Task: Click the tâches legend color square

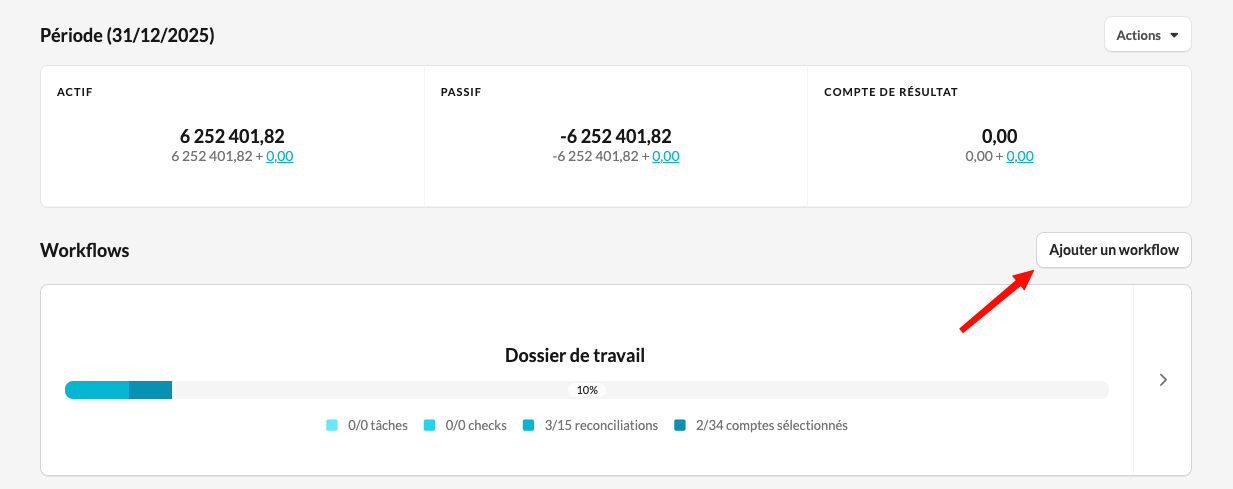Action: coord(333,425)
